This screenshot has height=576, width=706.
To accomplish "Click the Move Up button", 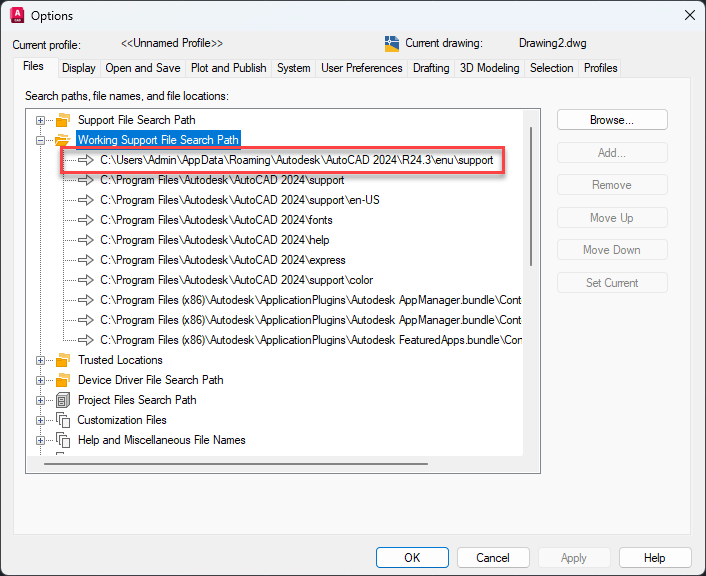I will [612, 218].
